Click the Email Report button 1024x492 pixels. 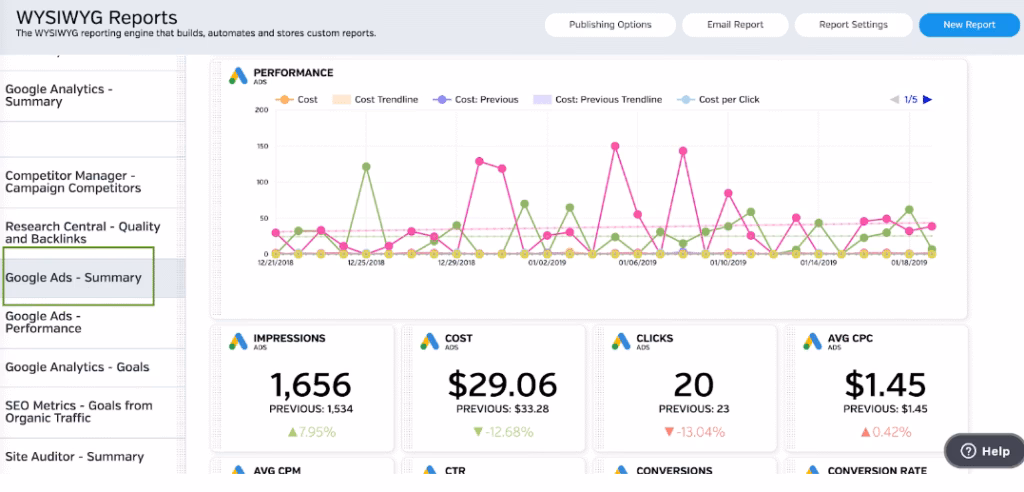click(x=735, y=25)
